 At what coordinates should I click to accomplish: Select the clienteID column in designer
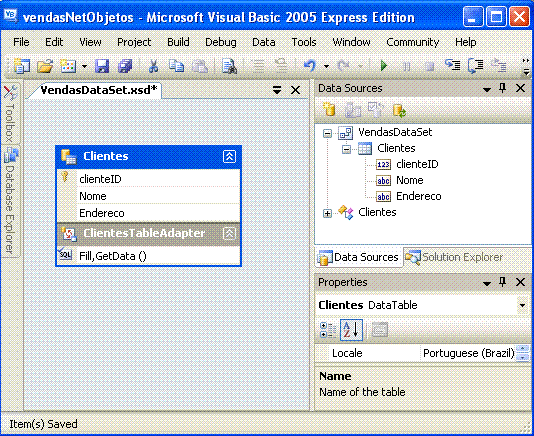click(x=148, y=179)
